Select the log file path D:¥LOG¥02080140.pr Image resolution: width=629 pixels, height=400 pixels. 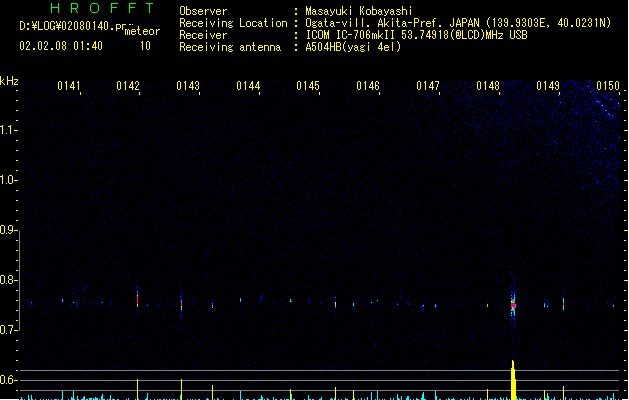tap(73, 26)
